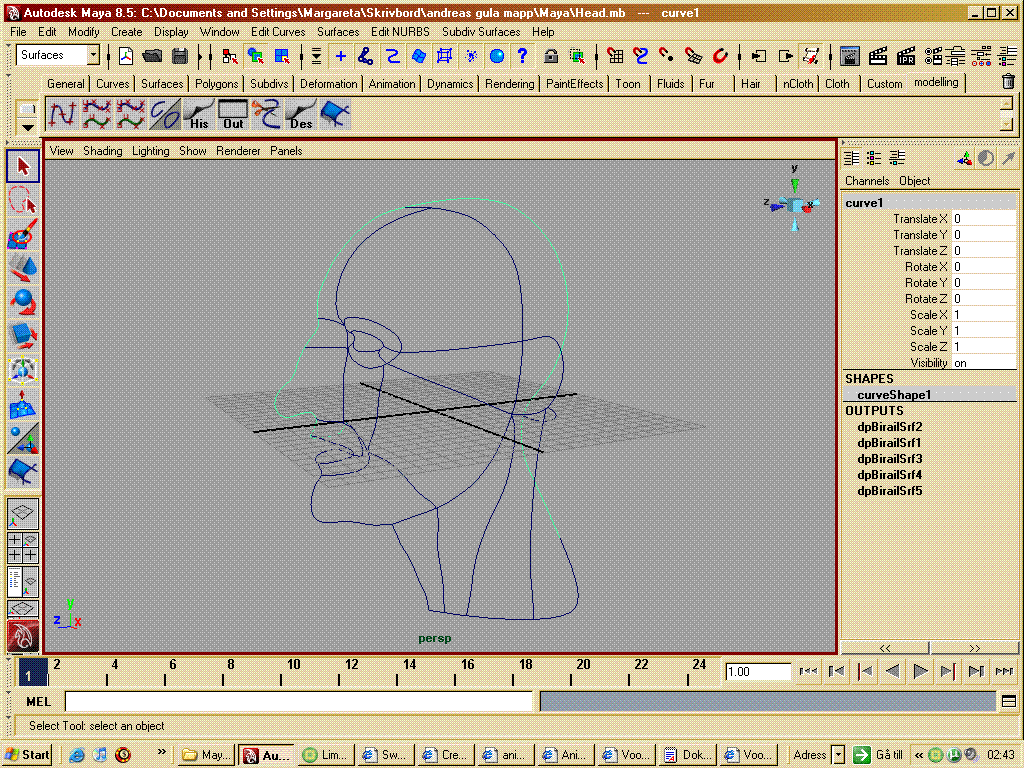Click the save scene floppy disk icon

(180, 56)
